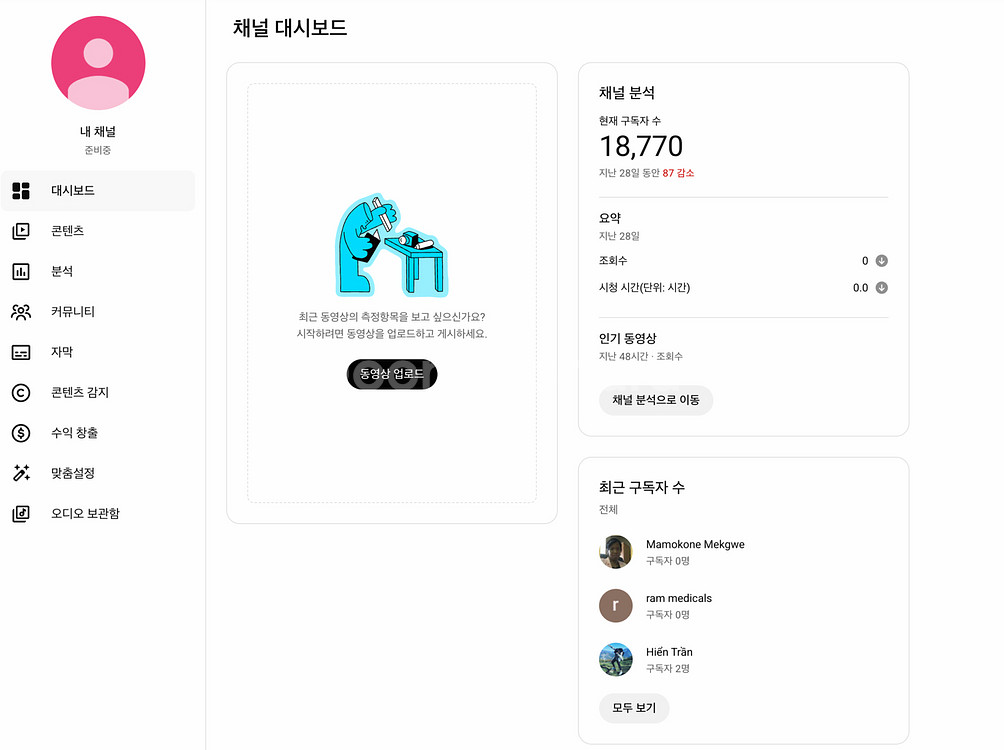The height and width of the screenshot is (750, 1004).
Task: Select the 수익 창출 menu item
Action: 75,433
